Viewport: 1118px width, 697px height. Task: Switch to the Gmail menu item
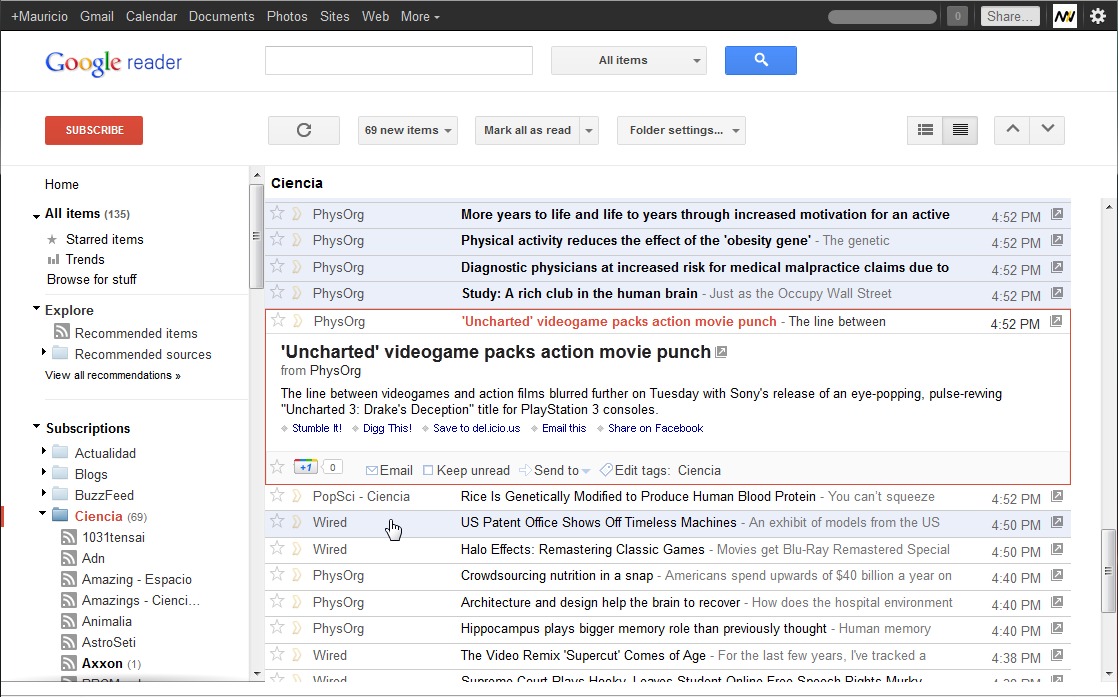tap(96, 16)
